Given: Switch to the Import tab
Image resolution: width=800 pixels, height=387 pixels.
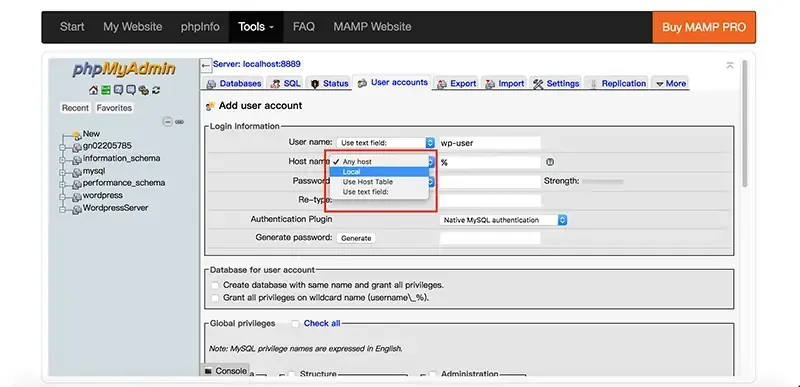Looking at the screenshot, I should pyautogui.click(x=505, y=83).
